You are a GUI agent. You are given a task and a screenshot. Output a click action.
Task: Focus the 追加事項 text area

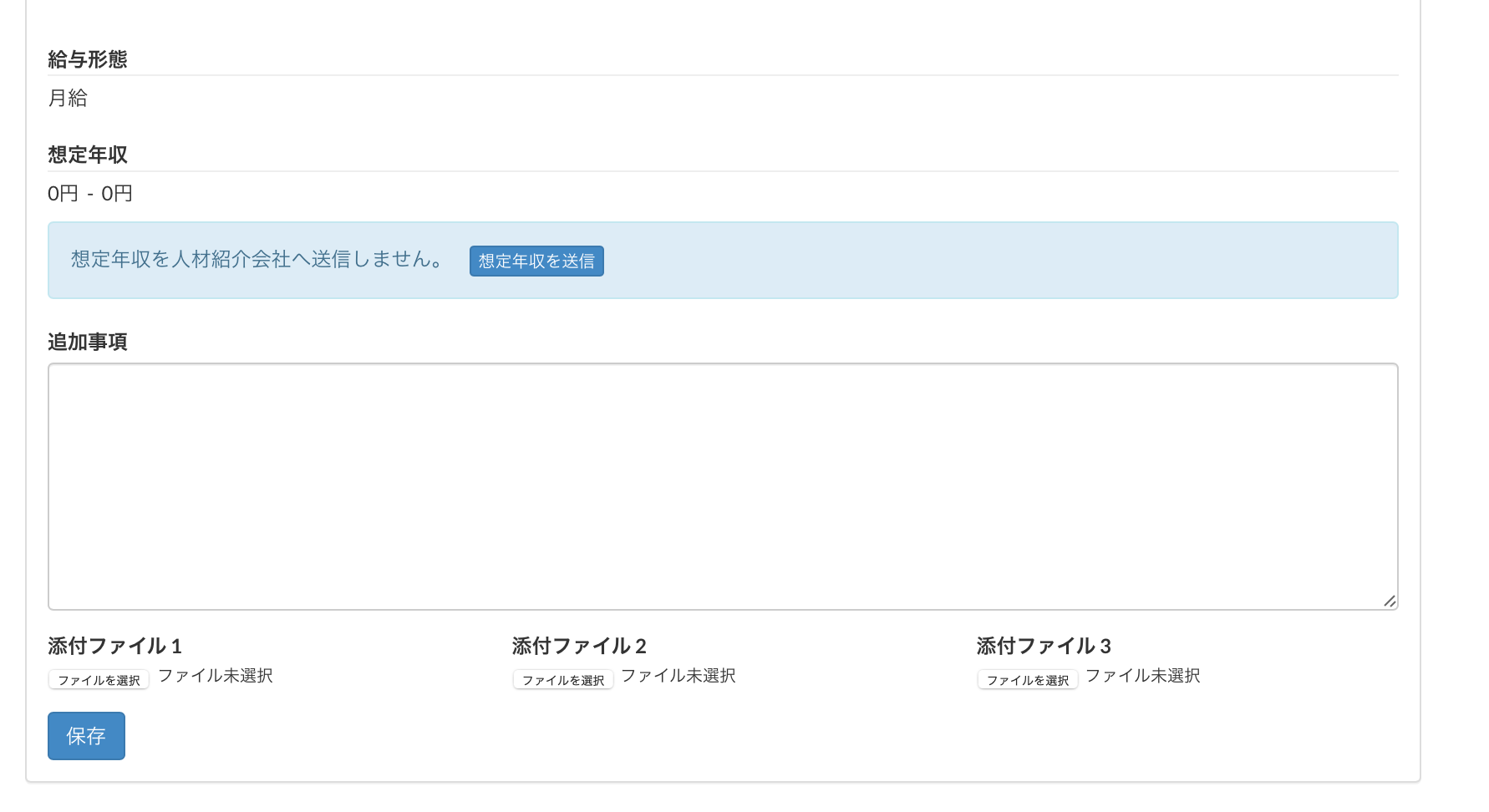coord(722,486)
